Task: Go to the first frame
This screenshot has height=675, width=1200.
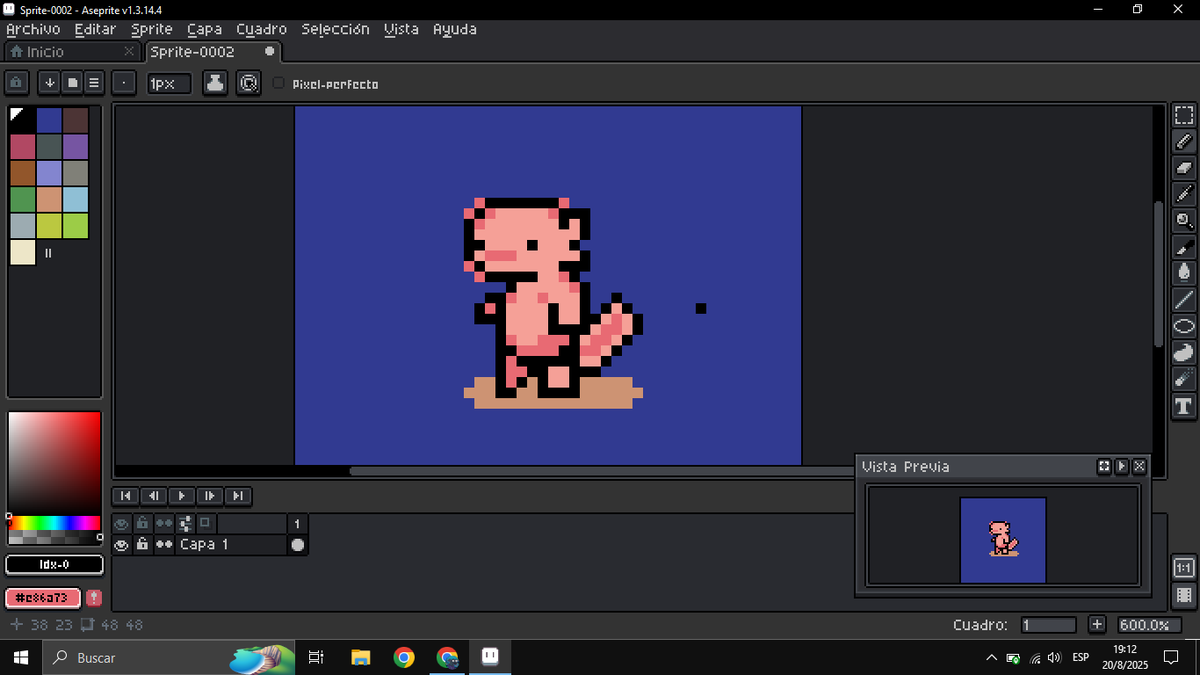Action: pos(125,495)
